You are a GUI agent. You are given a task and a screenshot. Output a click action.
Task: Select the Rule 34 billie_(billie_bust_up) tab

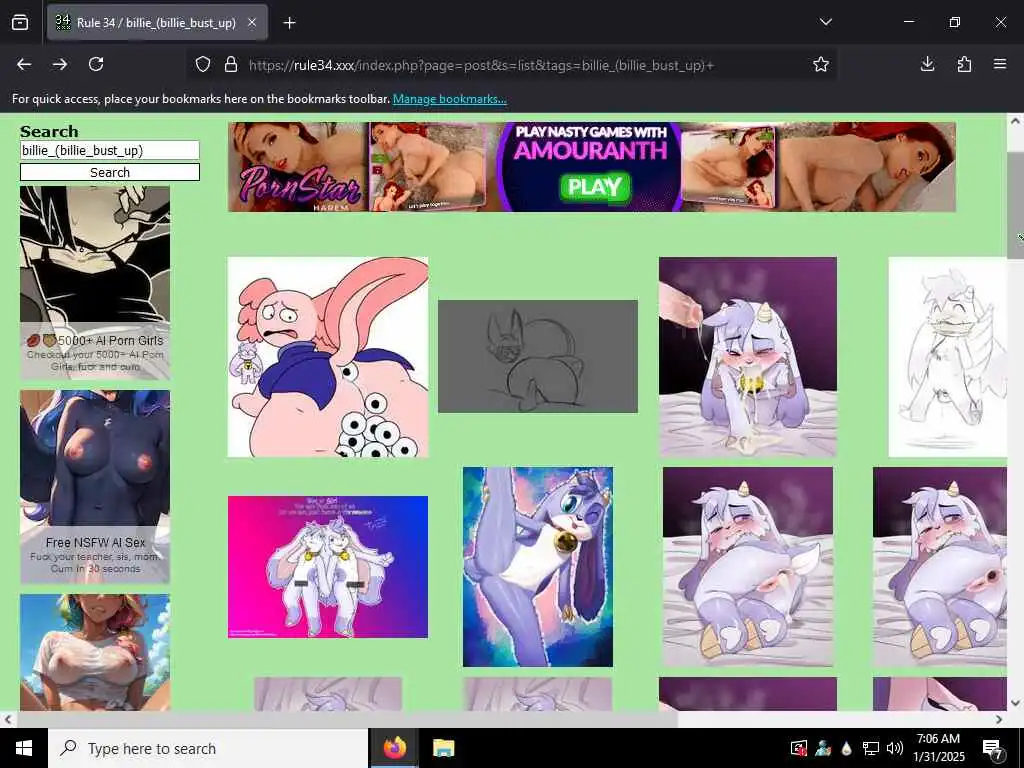point(157,23)
